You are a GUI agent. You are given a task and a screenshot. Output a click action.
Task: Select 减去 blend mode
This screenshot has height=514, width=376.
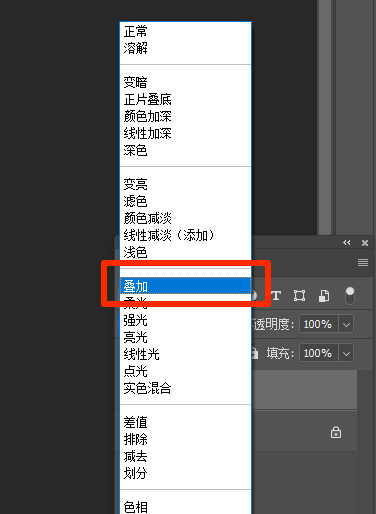185,456
